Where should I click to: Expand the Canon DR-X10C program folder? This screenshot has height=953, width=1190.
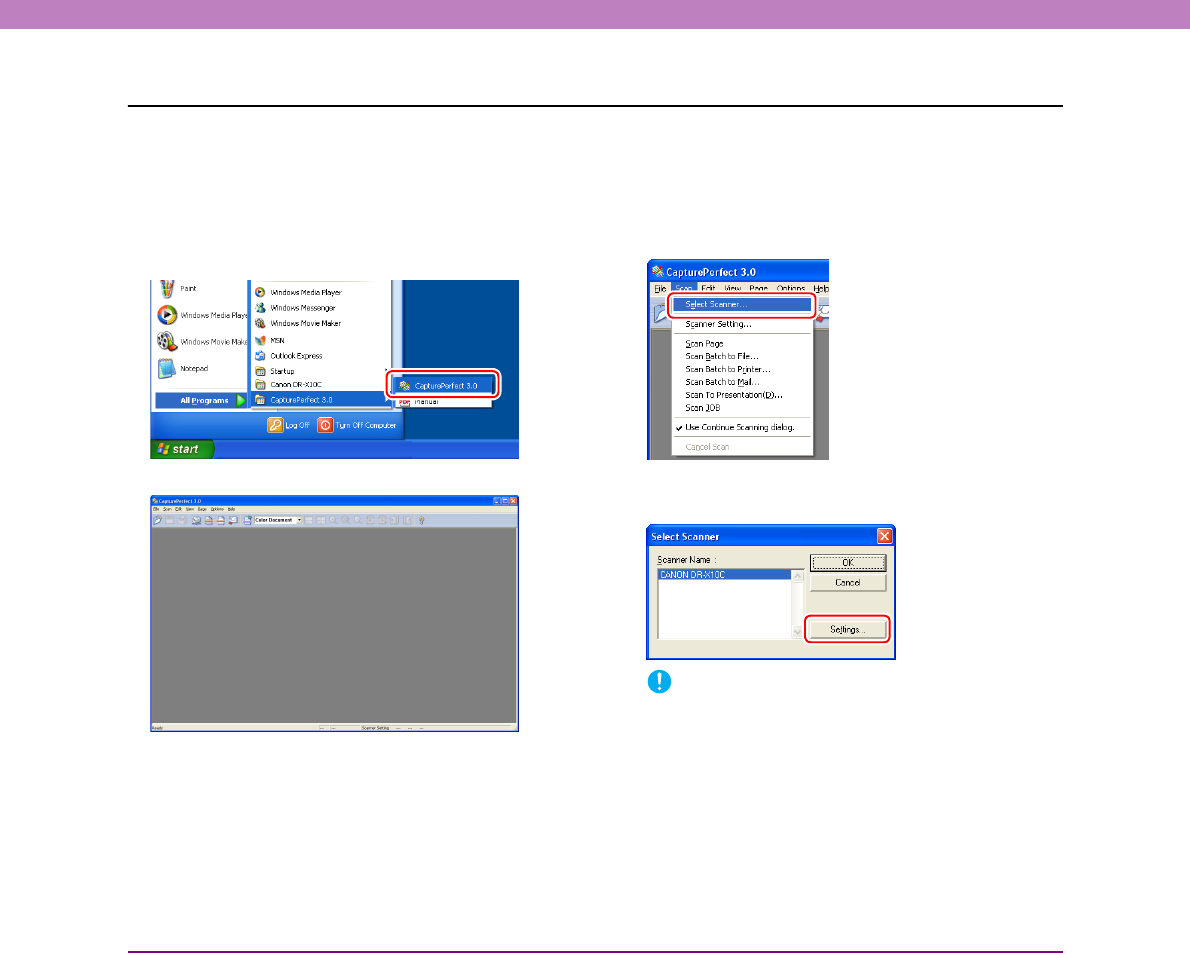(x=321, y=385)
